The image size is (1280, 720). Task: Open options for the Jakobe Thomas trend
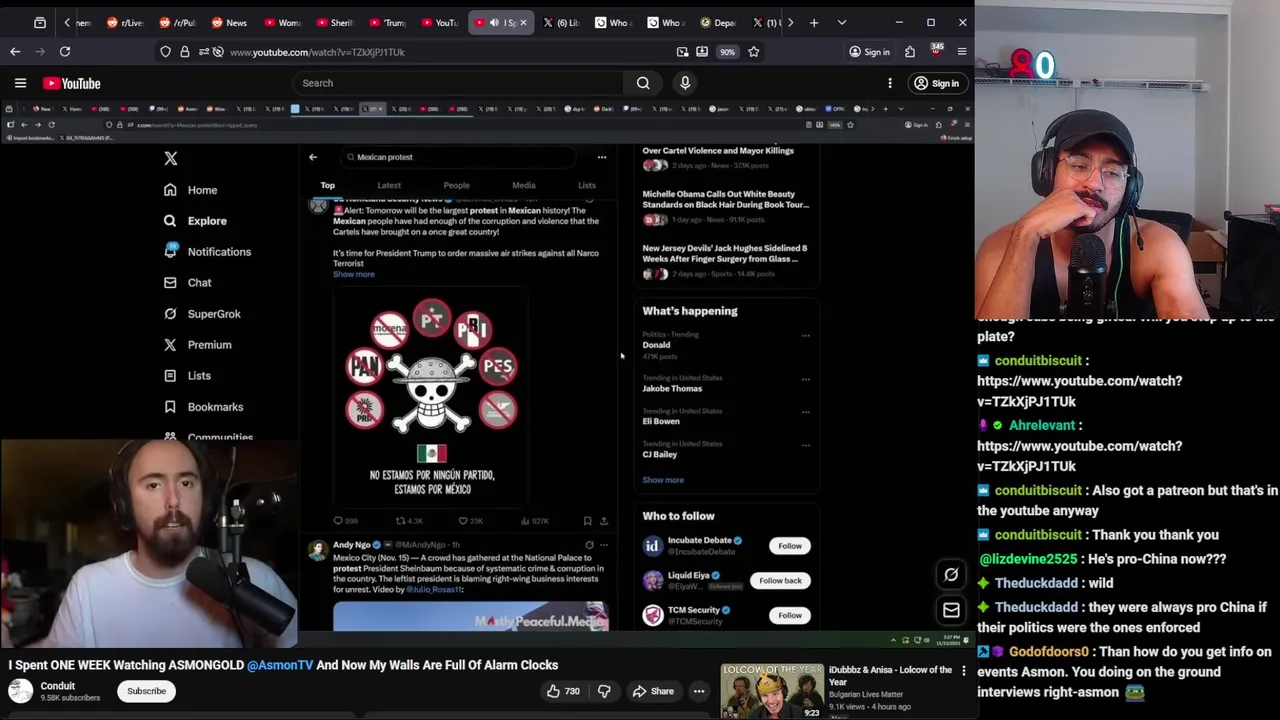coord(806,379)
